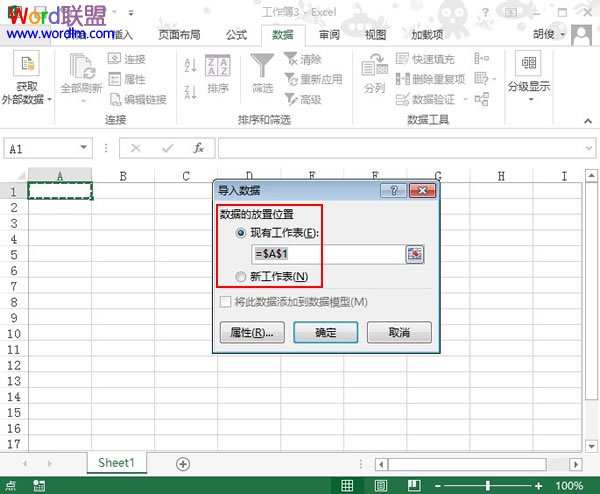600x494 pixels.
Task: Click the collapse dialog range selector icon
Action: click(x=415, y=254)
